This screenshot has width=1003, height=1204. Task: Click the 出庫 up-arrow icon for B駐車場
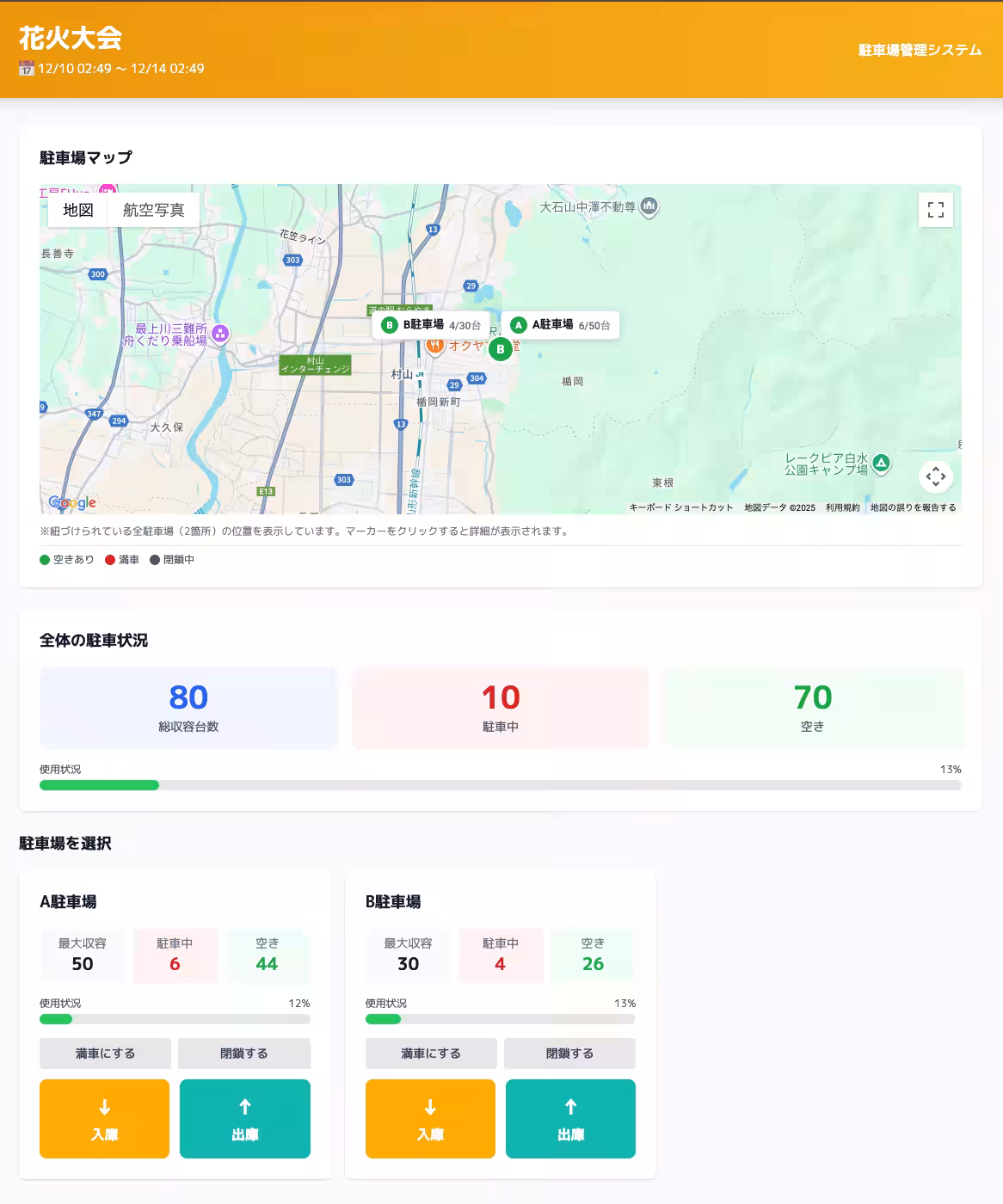570,1106
